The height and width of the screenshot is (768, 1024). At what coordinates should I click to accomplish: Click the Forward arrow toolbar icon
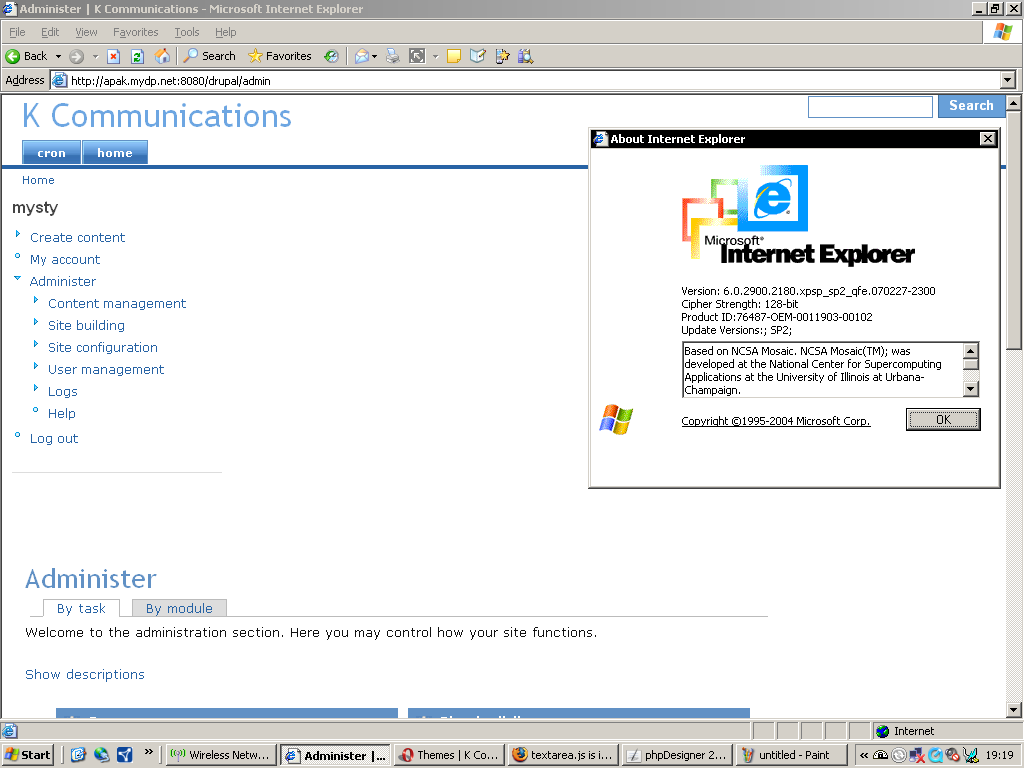[x=76, y=56]
